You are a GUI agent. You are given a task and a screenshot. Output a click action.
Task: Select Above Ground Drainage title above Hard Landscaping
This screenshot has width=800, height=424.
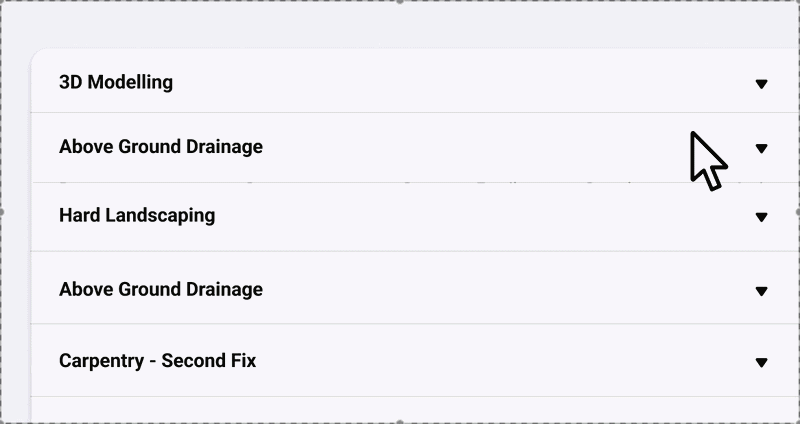click(x=161, y=147)
